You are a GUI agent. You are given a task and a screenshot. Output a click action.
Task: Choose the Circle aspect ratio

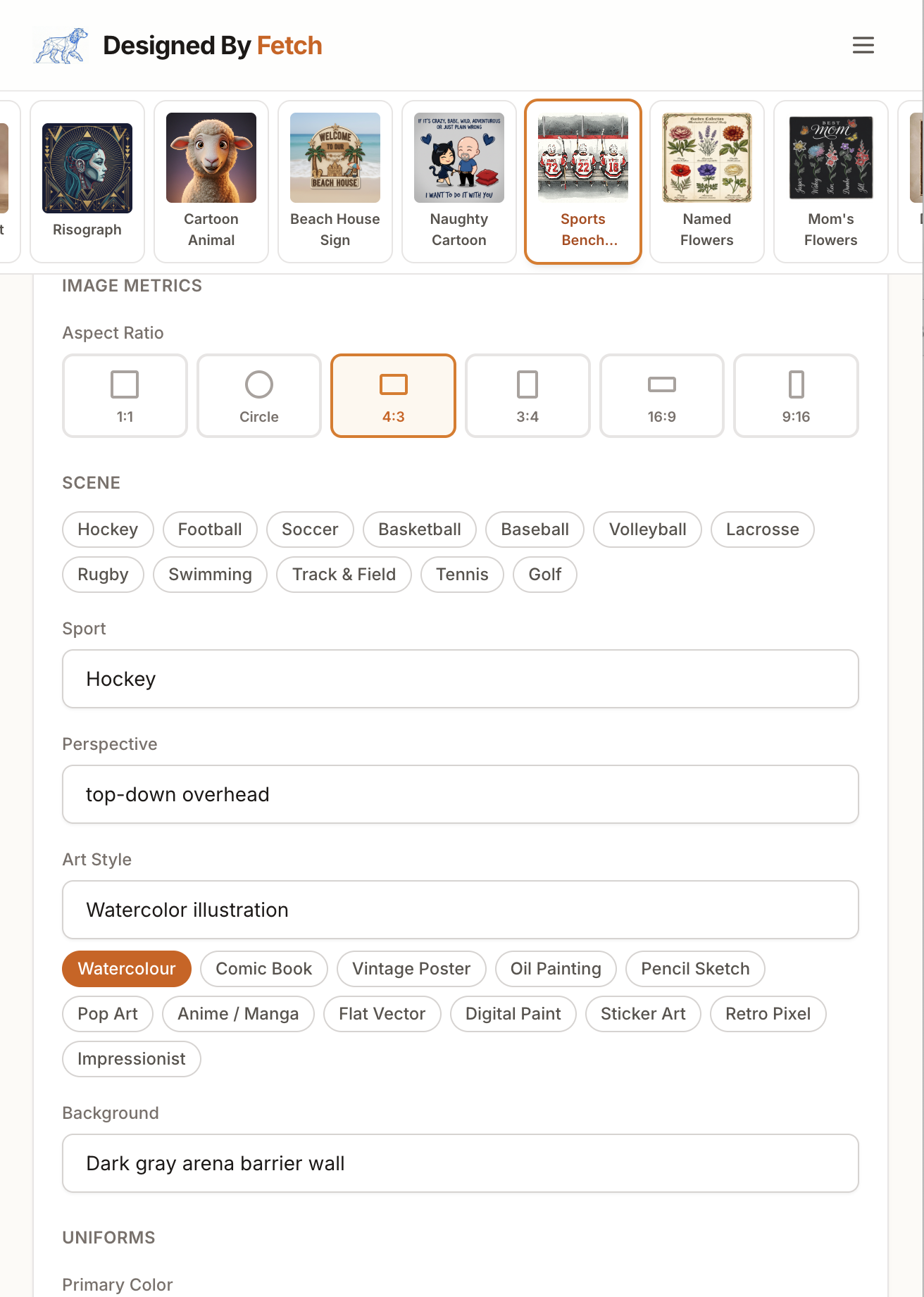click(259, 396)
